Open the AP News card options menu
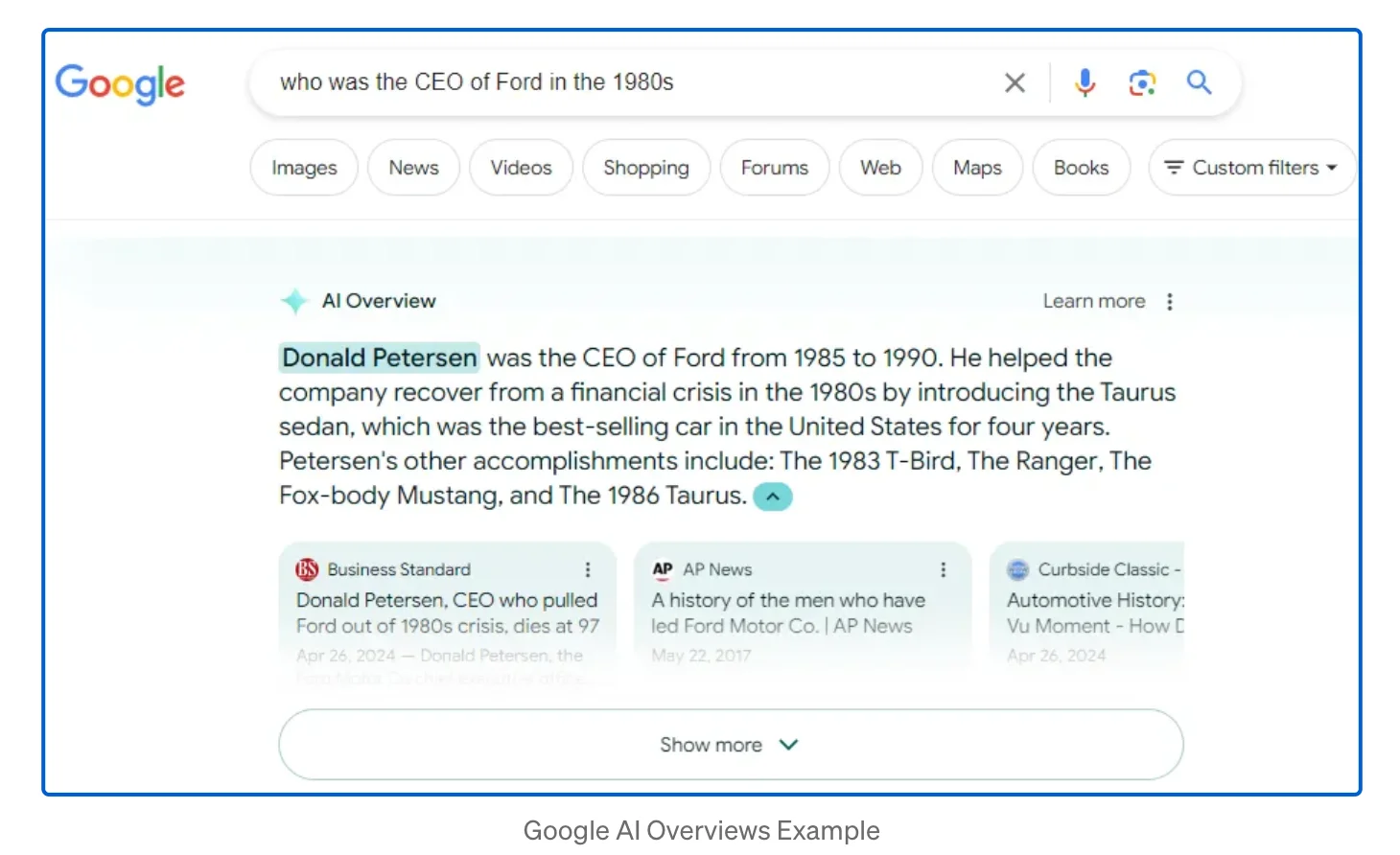 (x=944, y=568)
